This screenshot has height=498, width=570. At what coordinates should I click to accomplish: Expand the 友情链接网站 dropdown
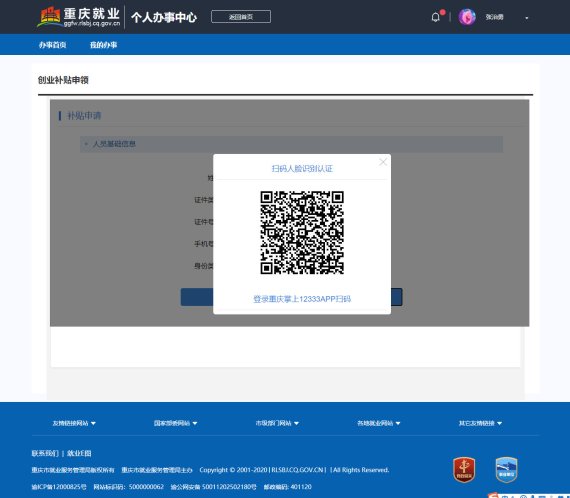click(x=74, y=423)
